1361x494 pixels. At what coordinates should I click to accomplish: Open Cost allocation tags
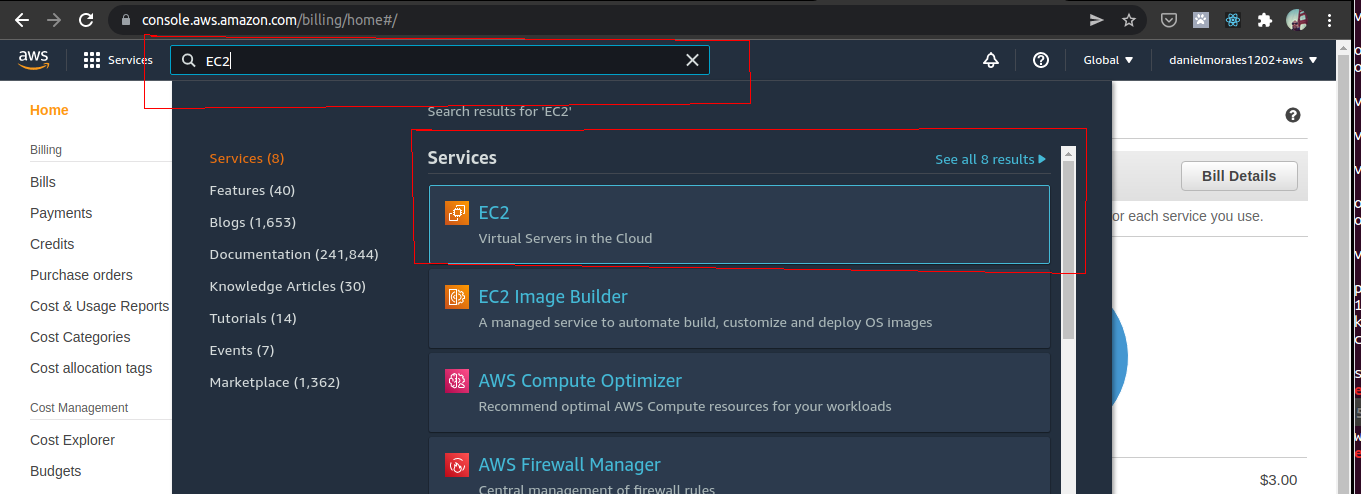tap(91, 368)
